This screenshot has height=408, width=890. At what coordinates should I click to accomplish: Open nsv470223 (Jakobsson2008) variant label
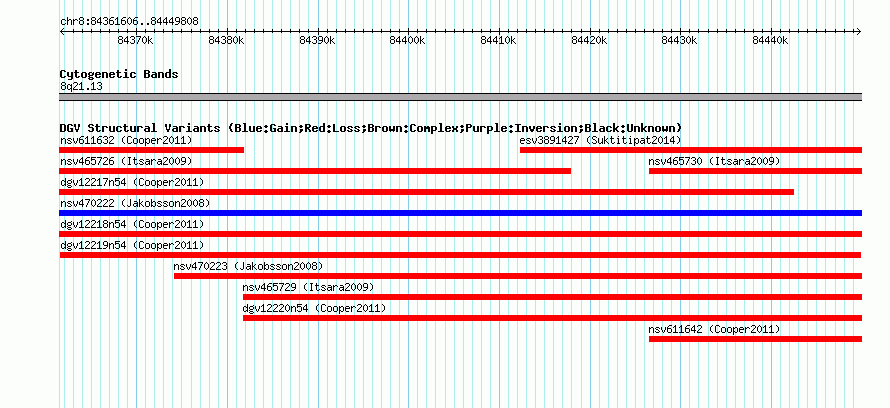coord(249,266)
